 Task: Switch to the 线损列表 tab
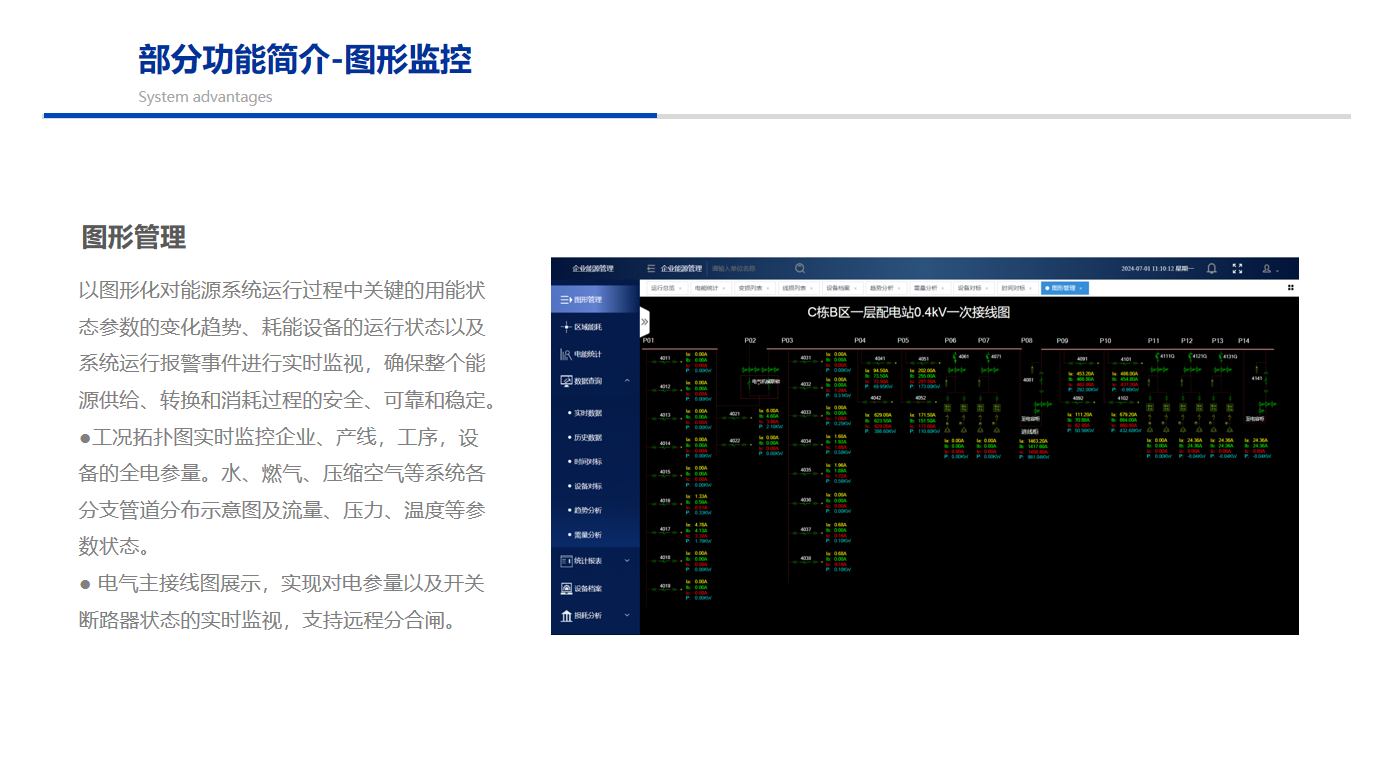point(794,288)
